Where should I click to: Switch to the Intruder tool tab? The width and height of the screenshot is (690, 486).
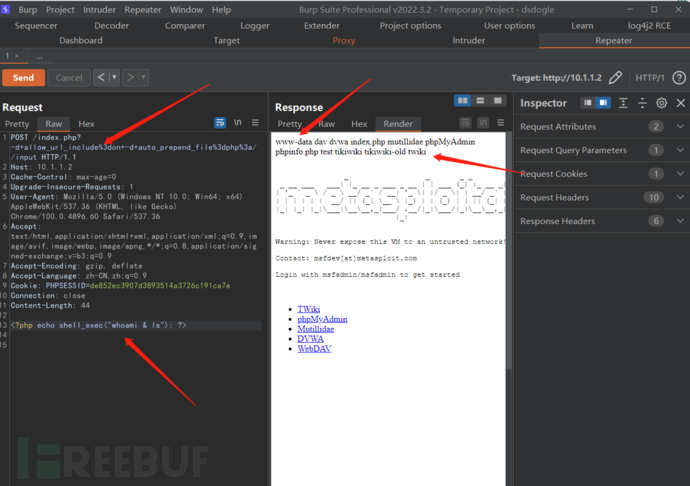coord(469,40)
